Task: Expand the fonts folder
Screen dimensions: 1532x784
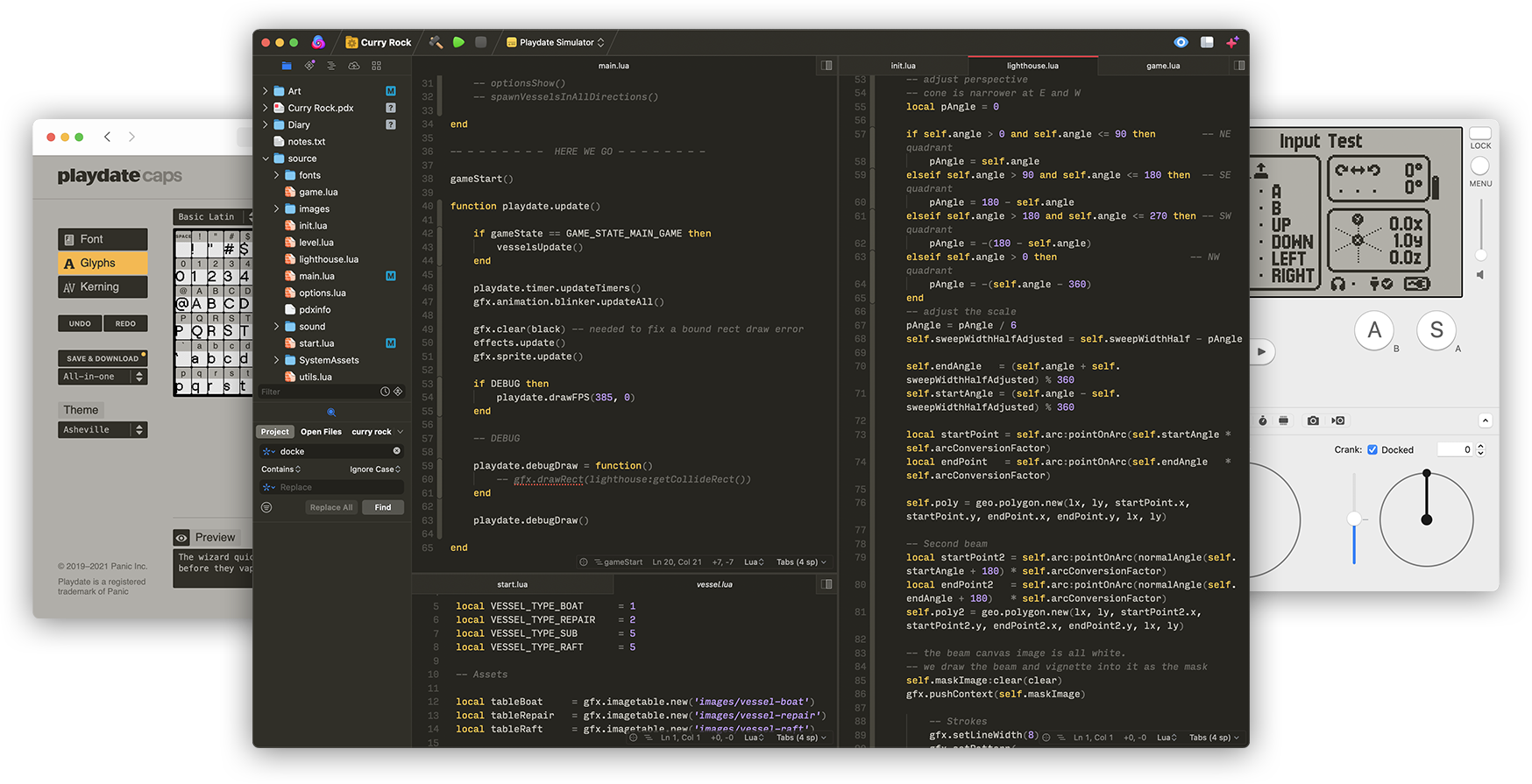Action: (277, 175)
